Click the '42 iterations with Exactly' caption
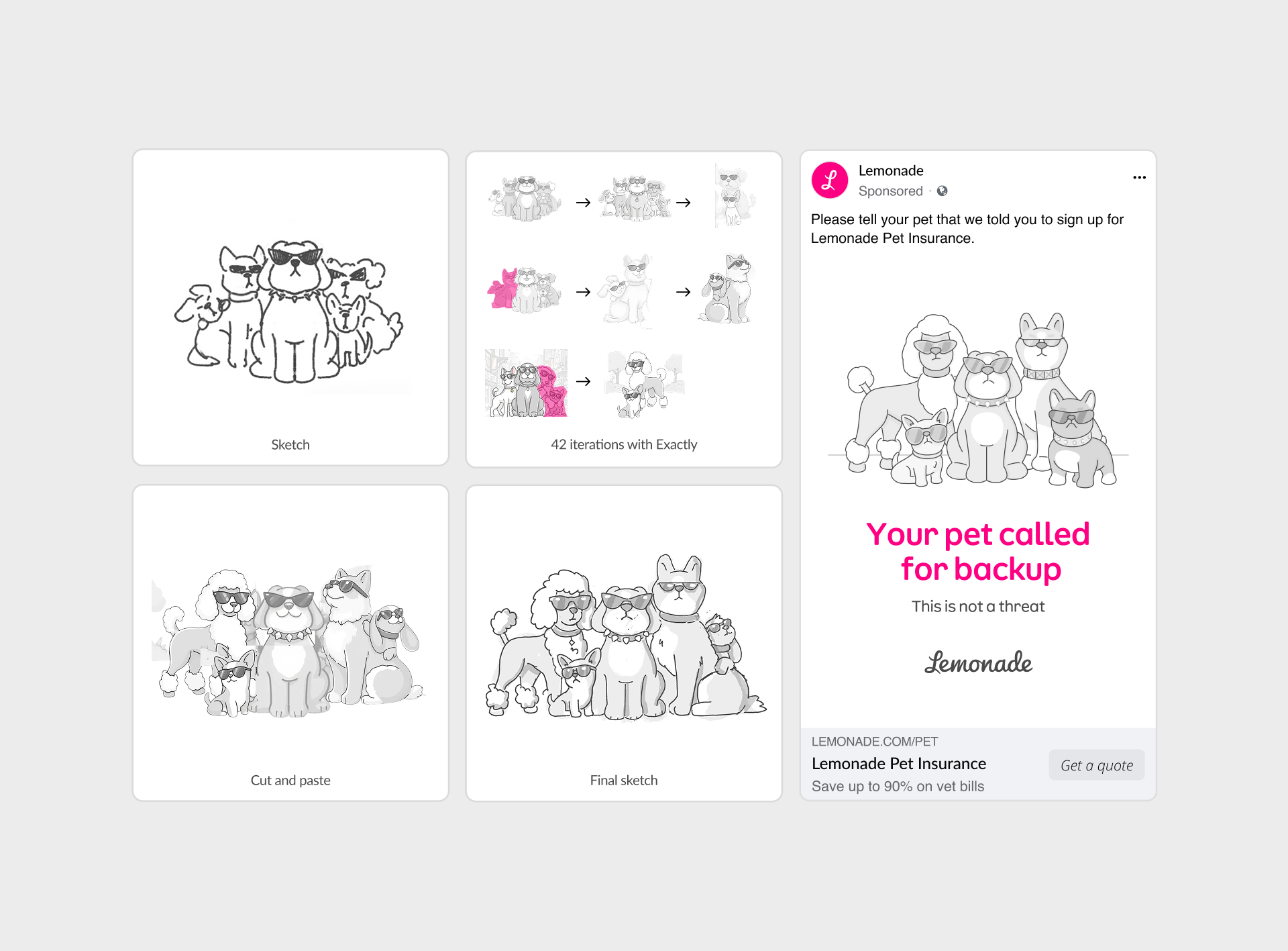This screenshot has height=951, width=1288. (x=624, y=444)
